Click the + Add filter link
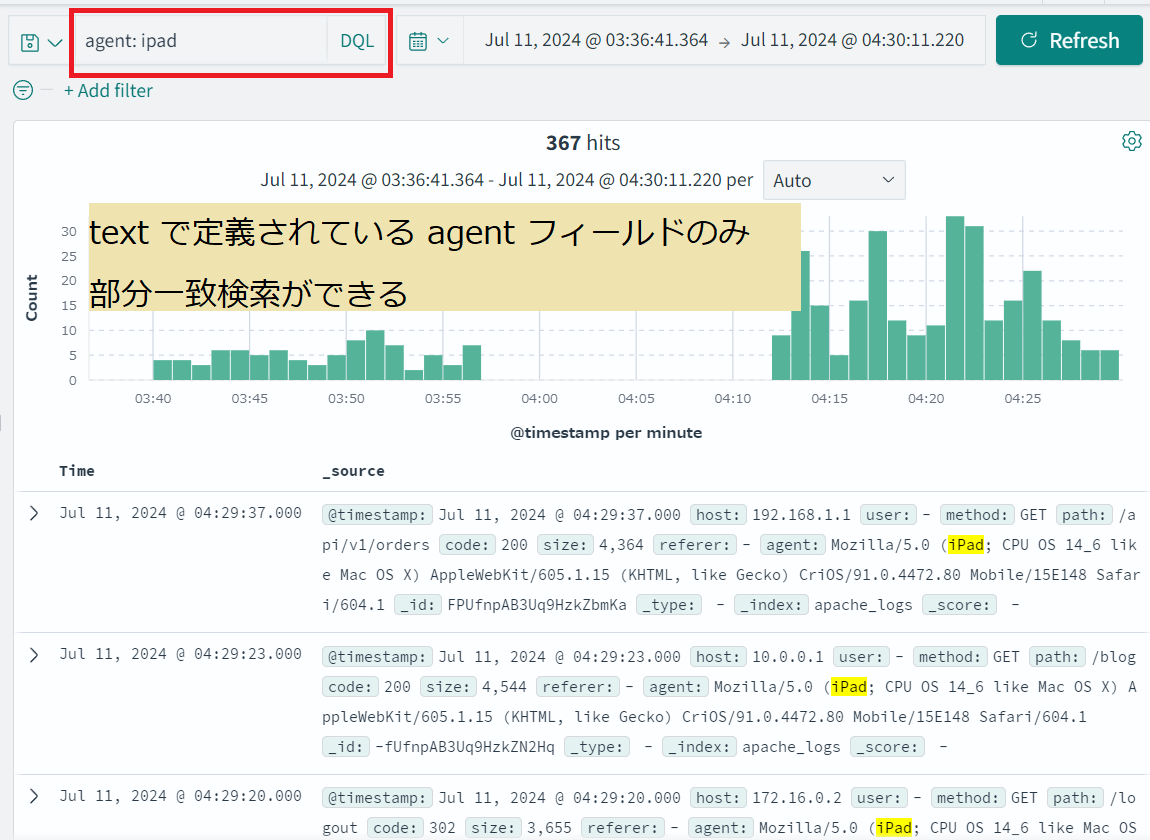1150x840 pixels. click(109, 91)
